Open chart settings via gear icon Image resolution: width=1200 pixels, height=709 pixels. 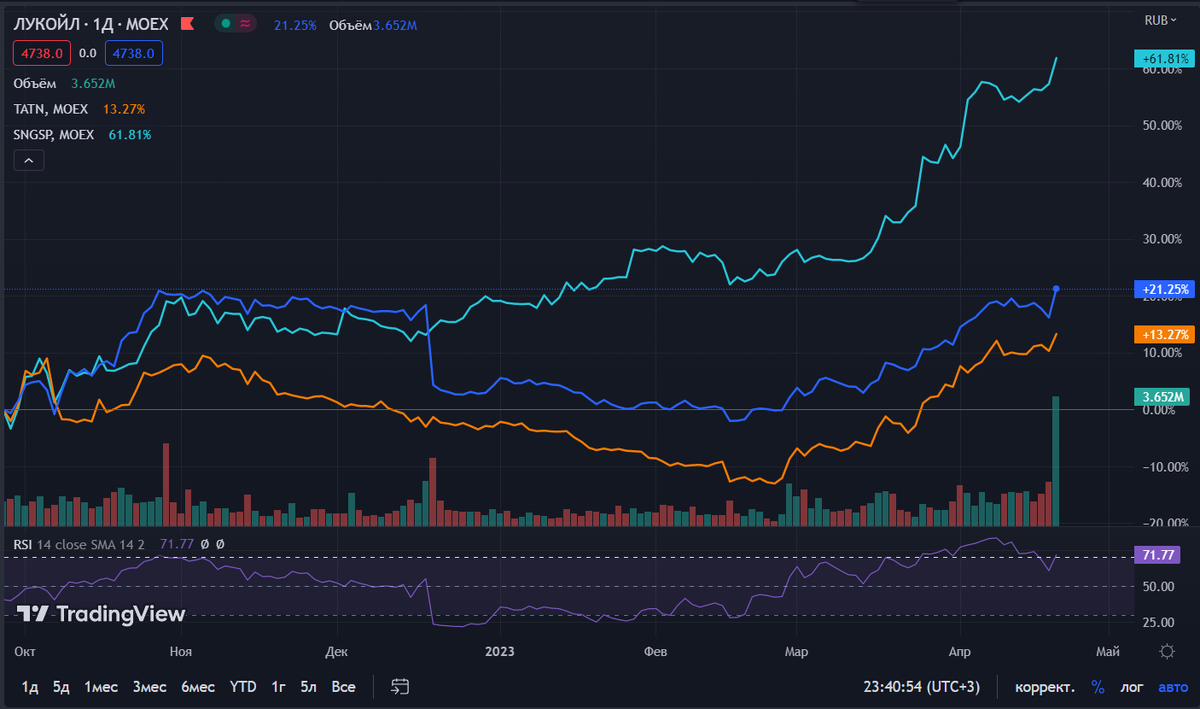[x=1166, y=652]
